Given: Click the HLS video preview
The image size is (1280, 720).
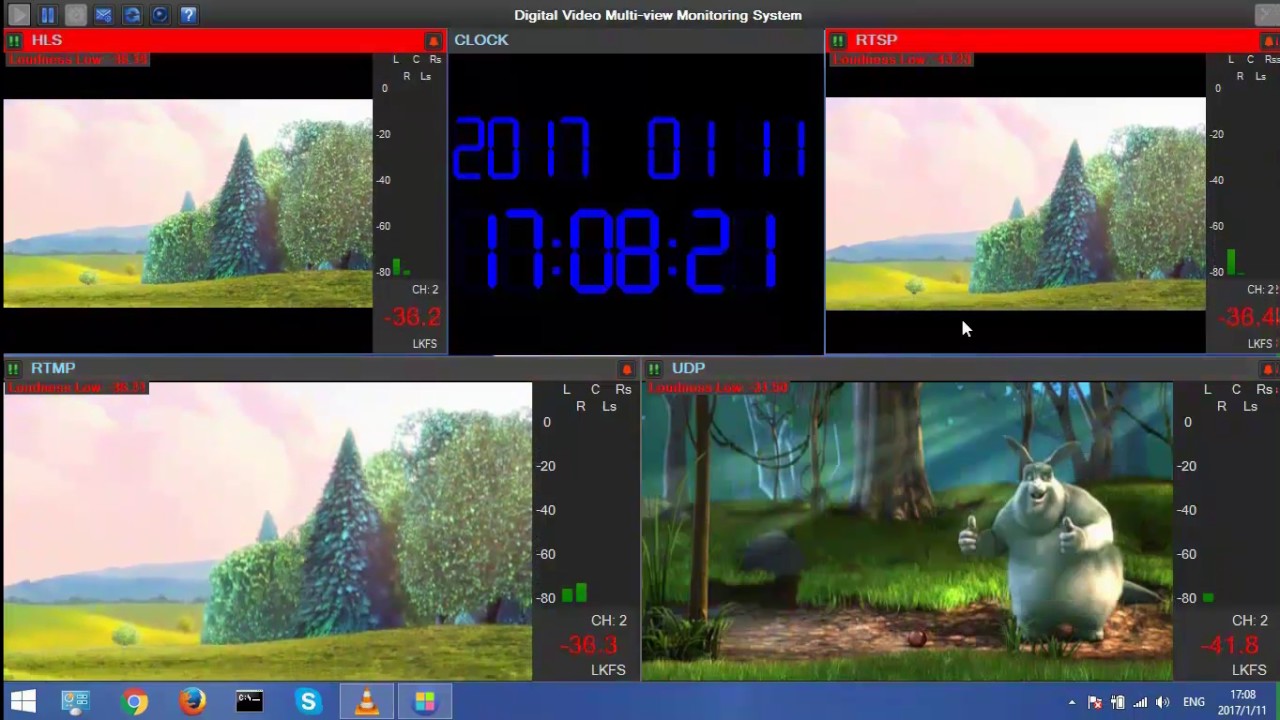Looking at the screenshot, I should click(x=188, y=203).
